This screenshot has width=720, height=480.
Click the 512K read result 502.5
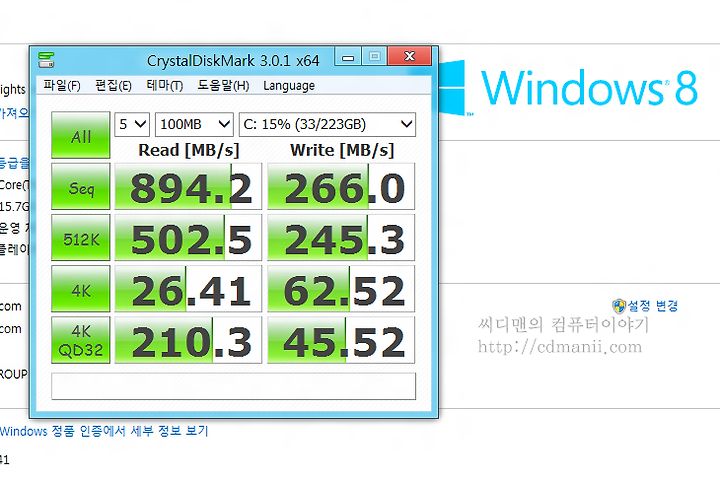tap(188, 237)
